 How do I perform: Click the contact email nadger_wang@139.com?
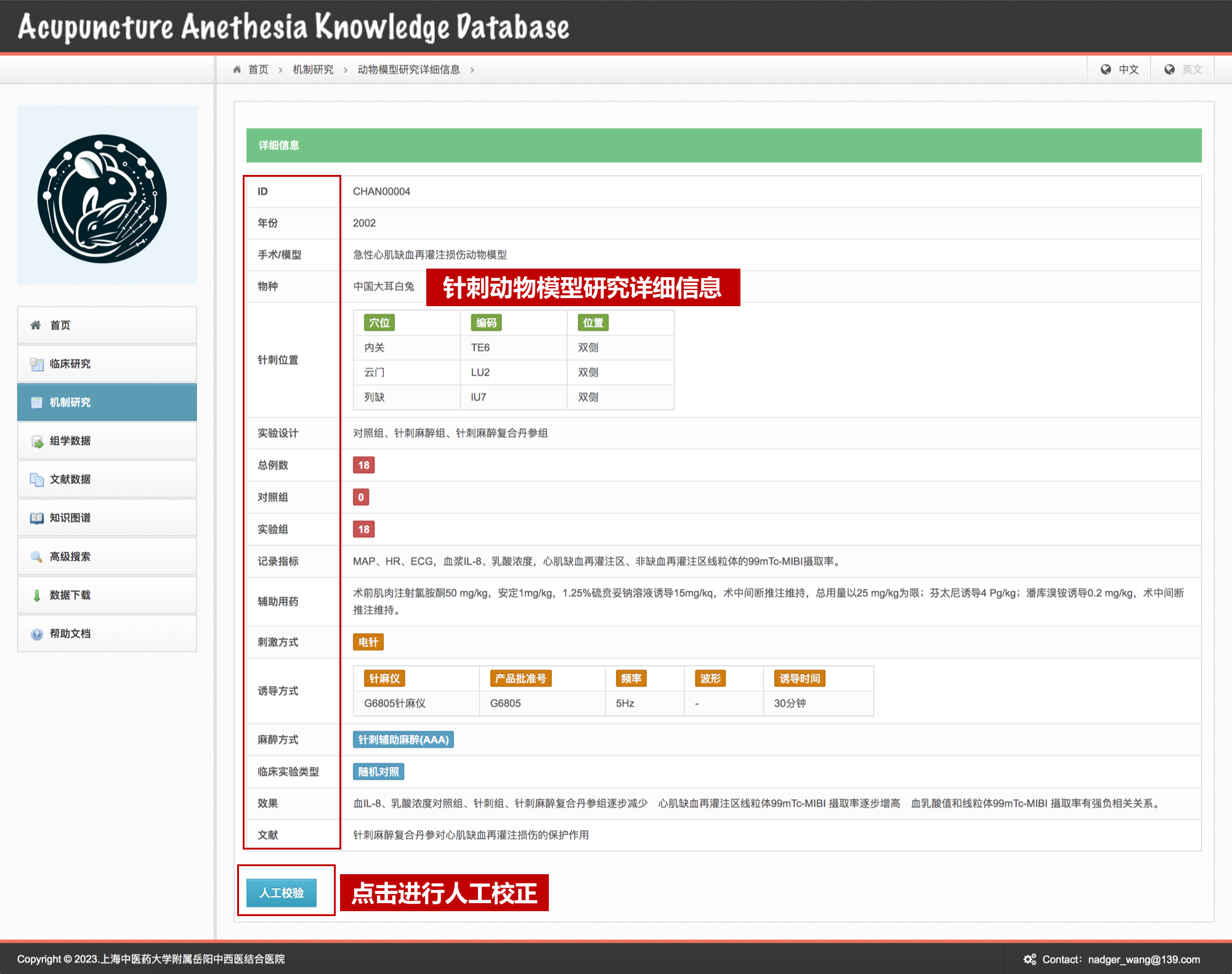[x=1143, y=959]
